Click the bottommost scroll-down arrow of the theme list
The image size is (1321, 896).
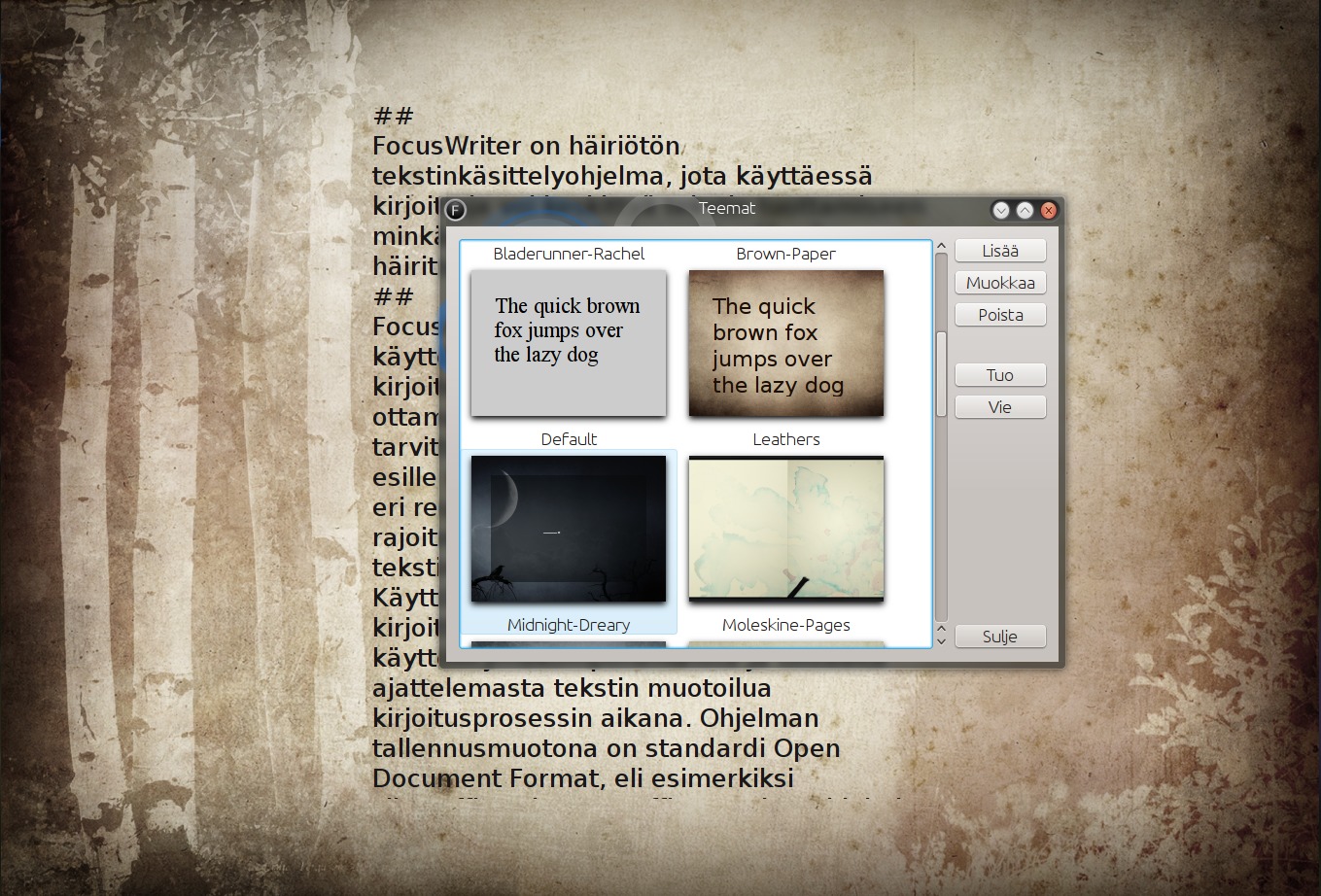click(x=941, y=641)
